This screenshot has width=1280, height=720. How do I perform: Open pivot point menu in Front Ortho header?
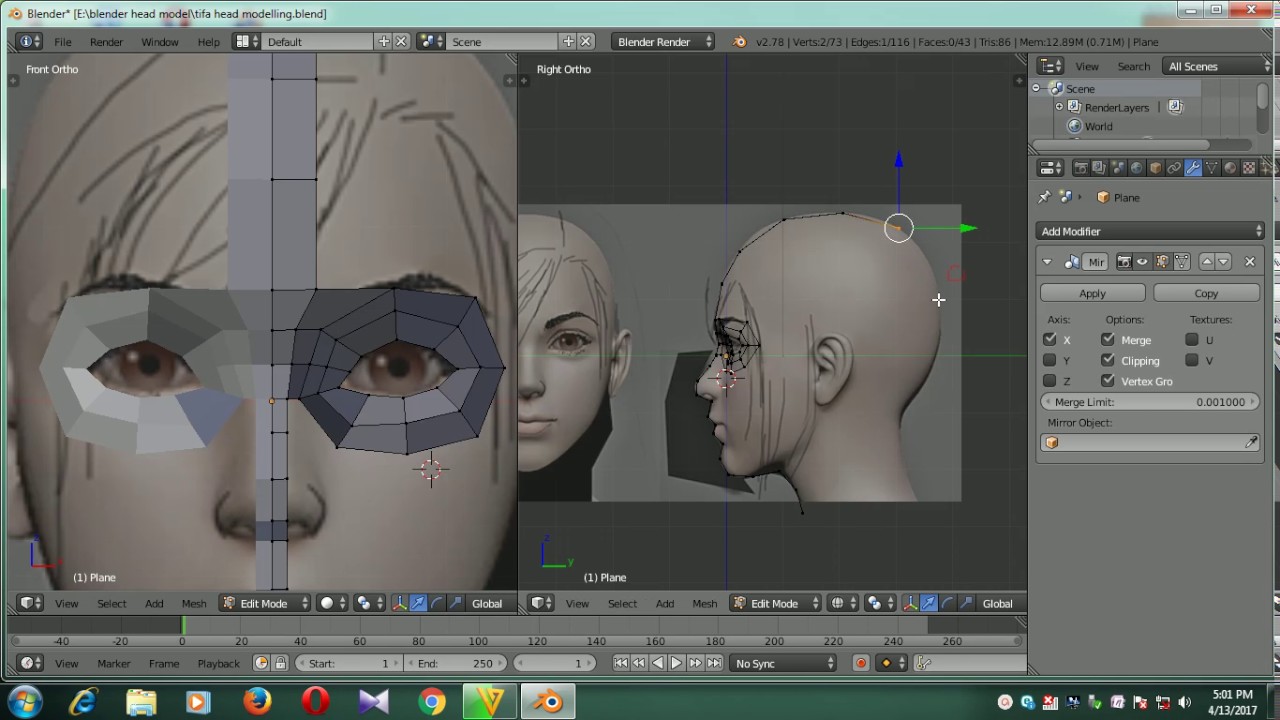pos(370,603)
